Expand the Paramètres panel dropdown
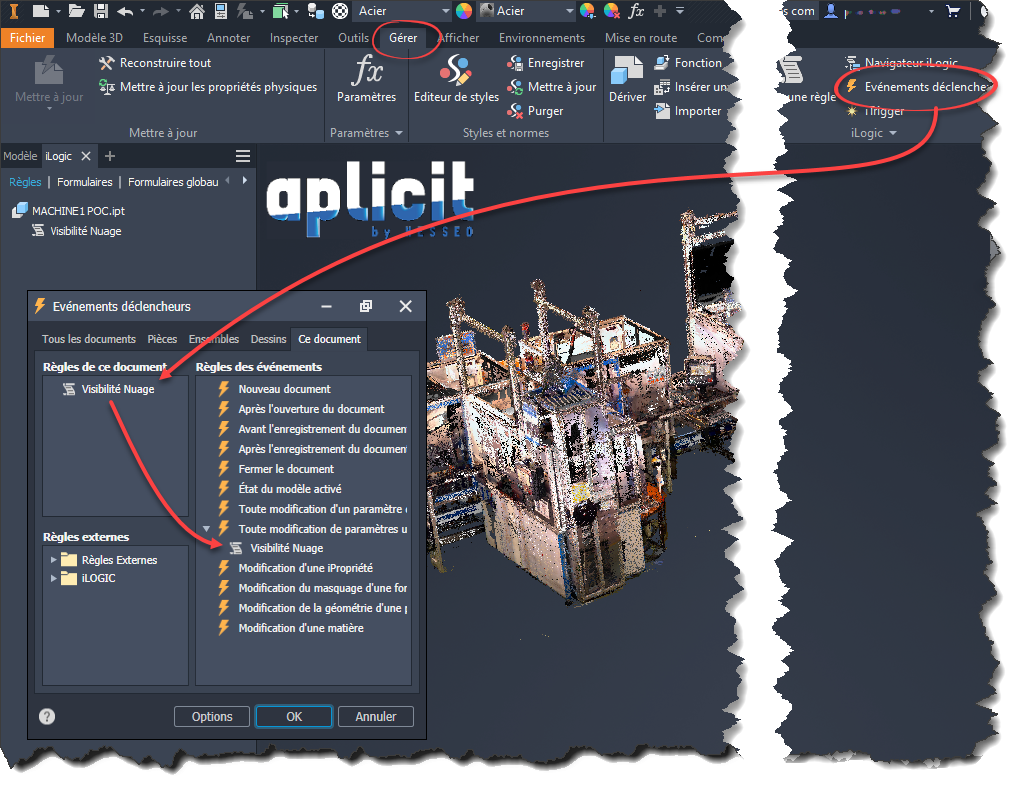Viewport: 1022px width, 789px height. (x=398, y=133)
